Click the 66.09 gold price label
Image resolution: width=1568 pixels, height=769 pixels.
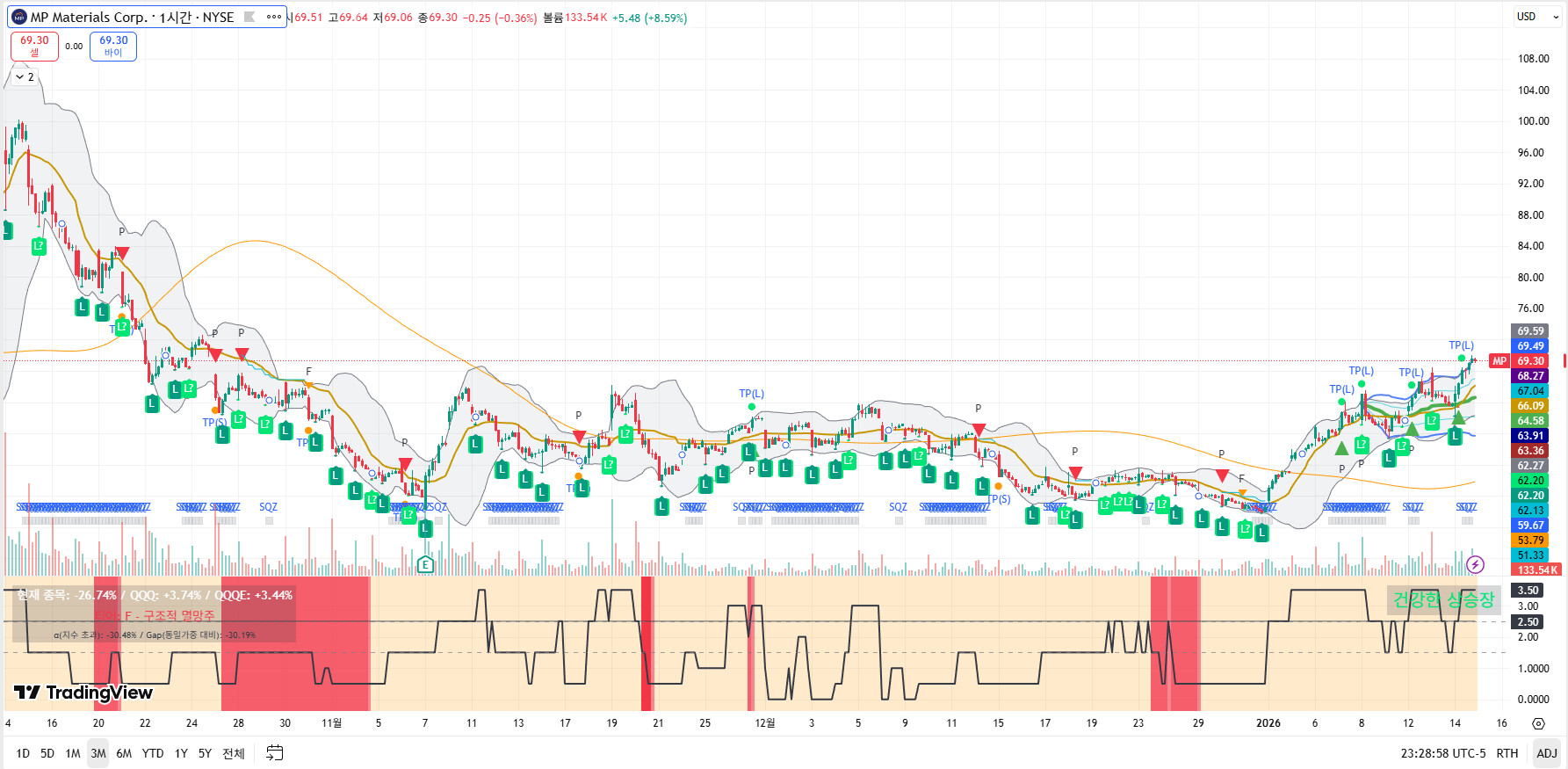tap(1530, 406)
